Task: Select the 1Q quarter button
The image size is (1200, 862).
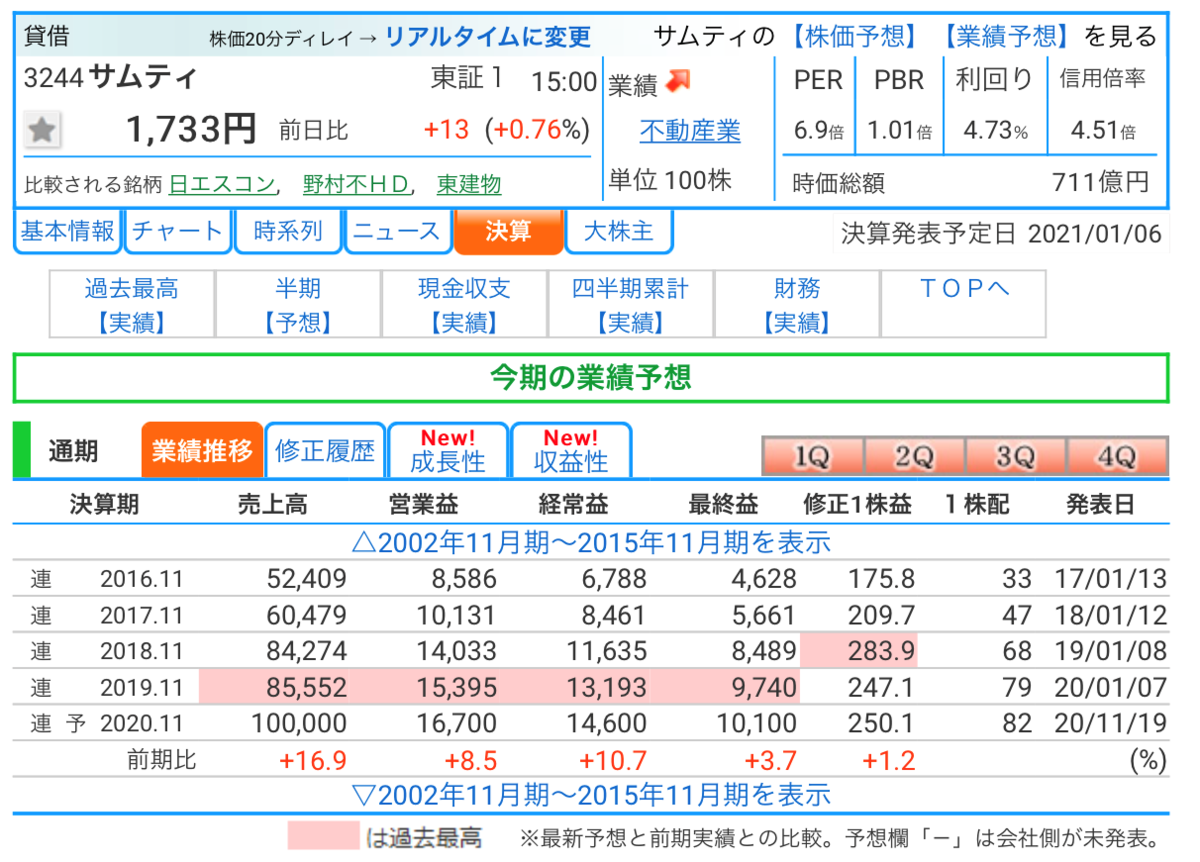Action: click(x=813, y=456)
